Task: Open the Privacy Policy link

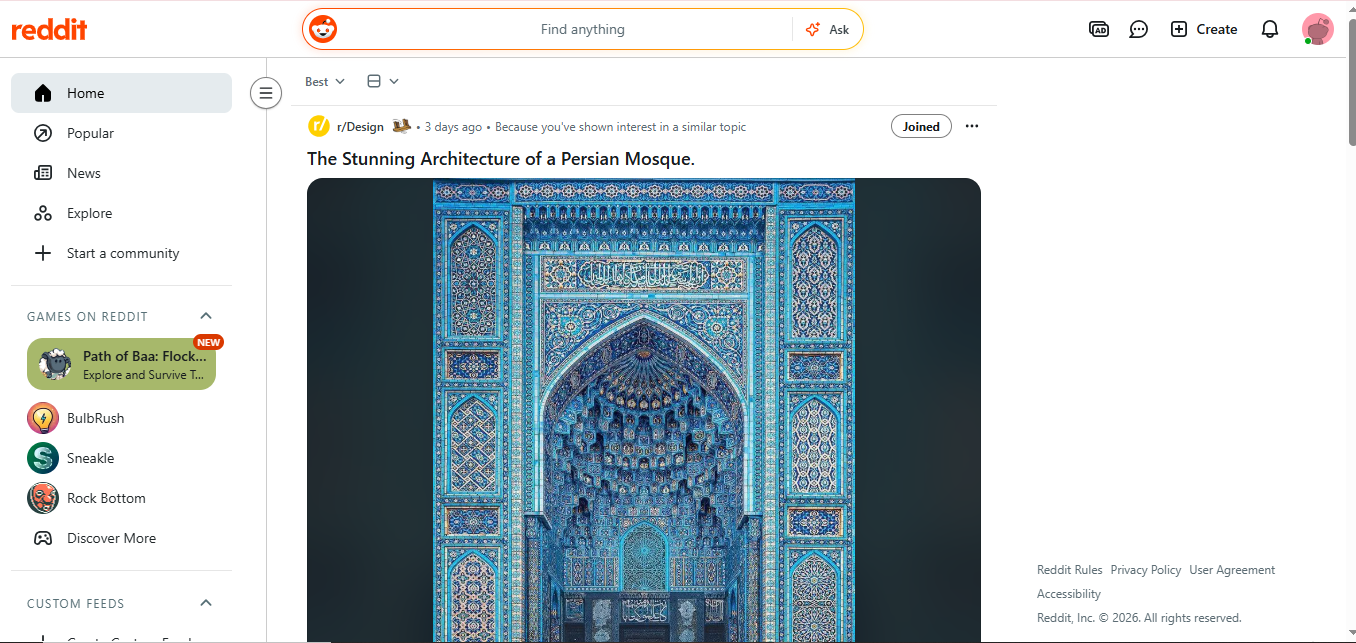Action: (x=1145, y=570)
